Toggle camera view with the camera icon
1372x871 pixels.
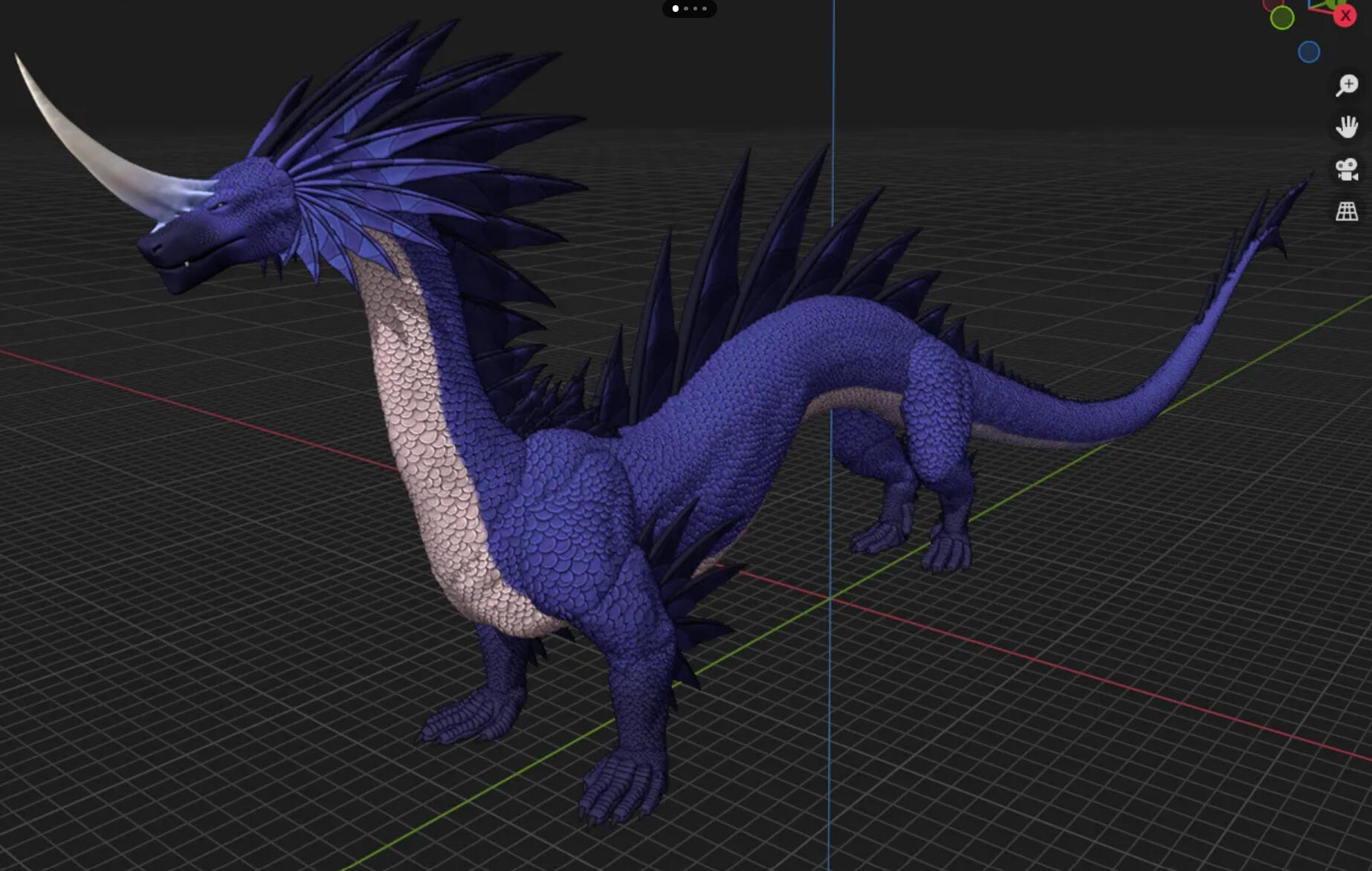click(x=1347, y=169)
